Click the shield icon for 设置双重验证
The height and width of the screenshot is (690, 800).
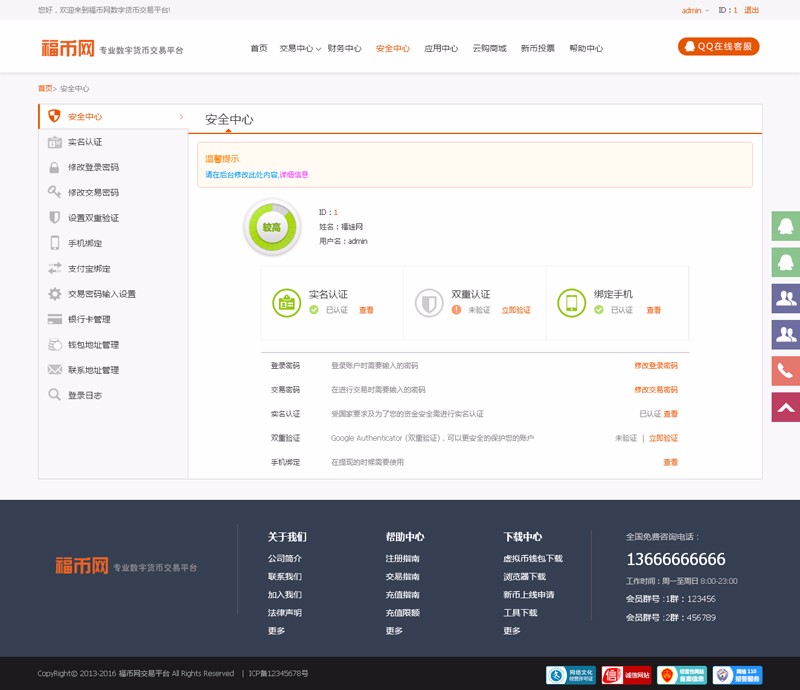pos(55,217)
